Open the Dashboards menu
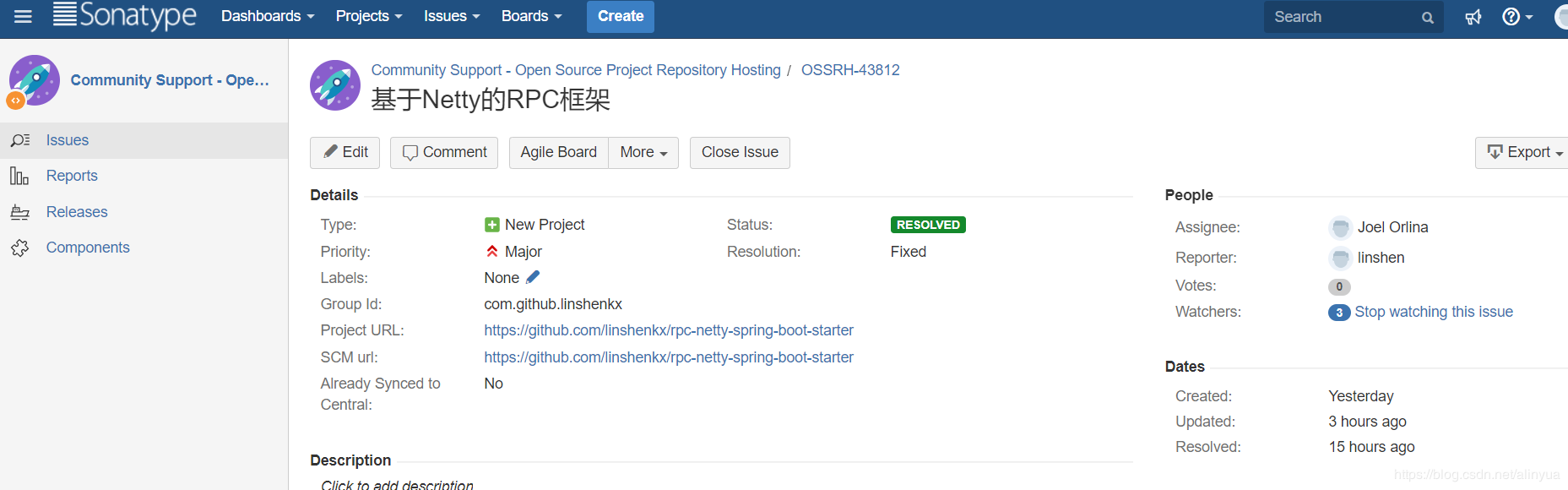The height and width of the screenshot is (490, 1568). coord(268,16)
